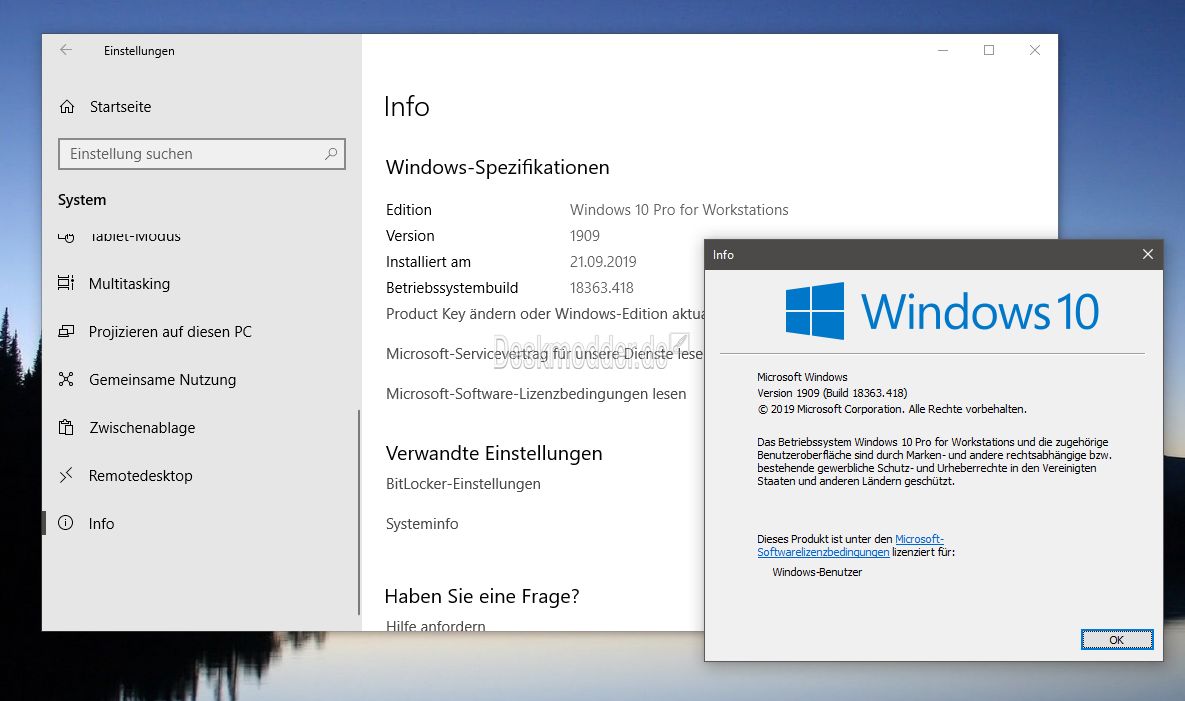This screenshot has height=701, width=1185.
Task: Close the Info winver dialog
Action: (x=1147, y=255)
